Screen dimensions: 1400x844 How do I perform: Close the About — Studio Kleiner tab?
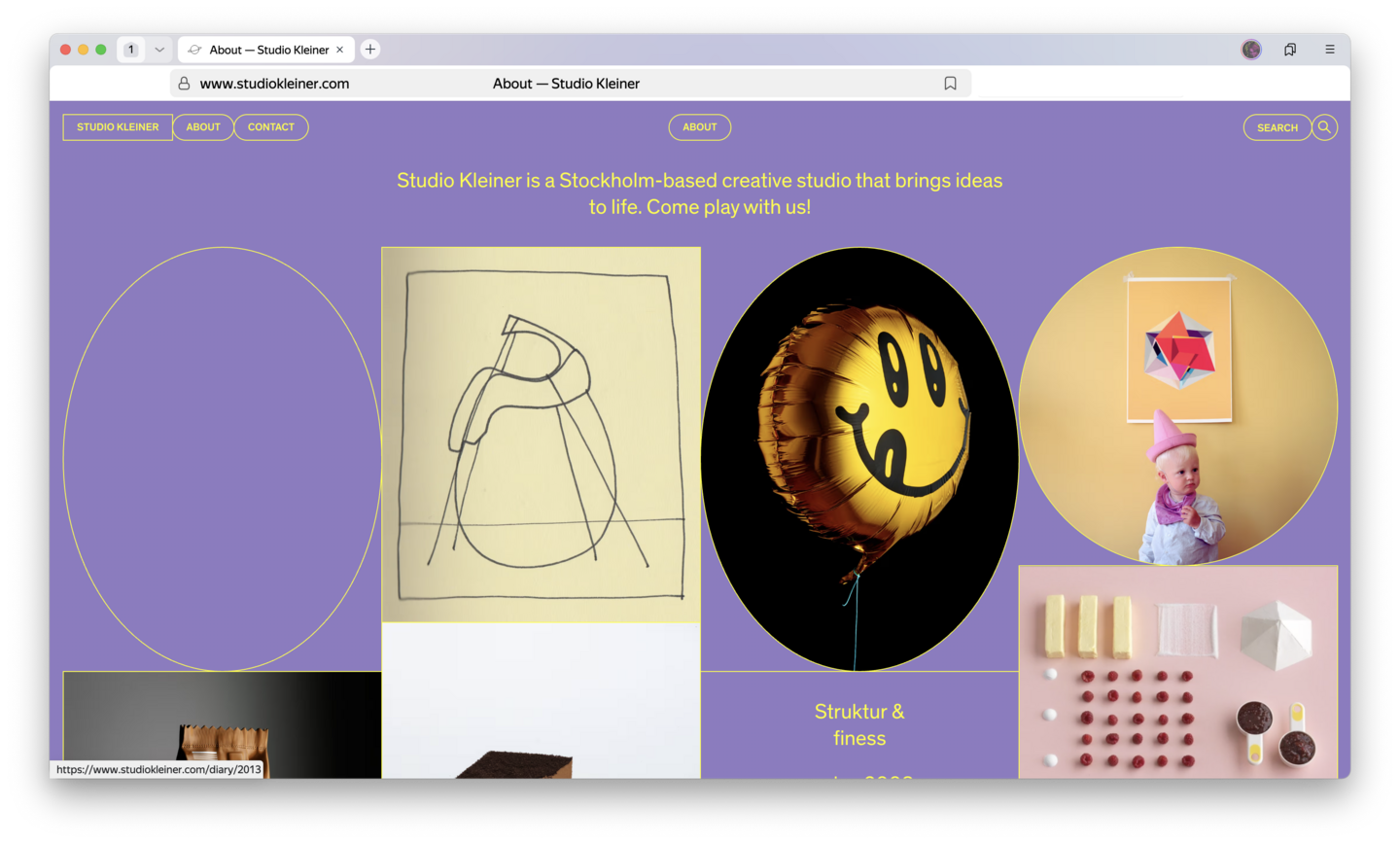click(339, 50)
